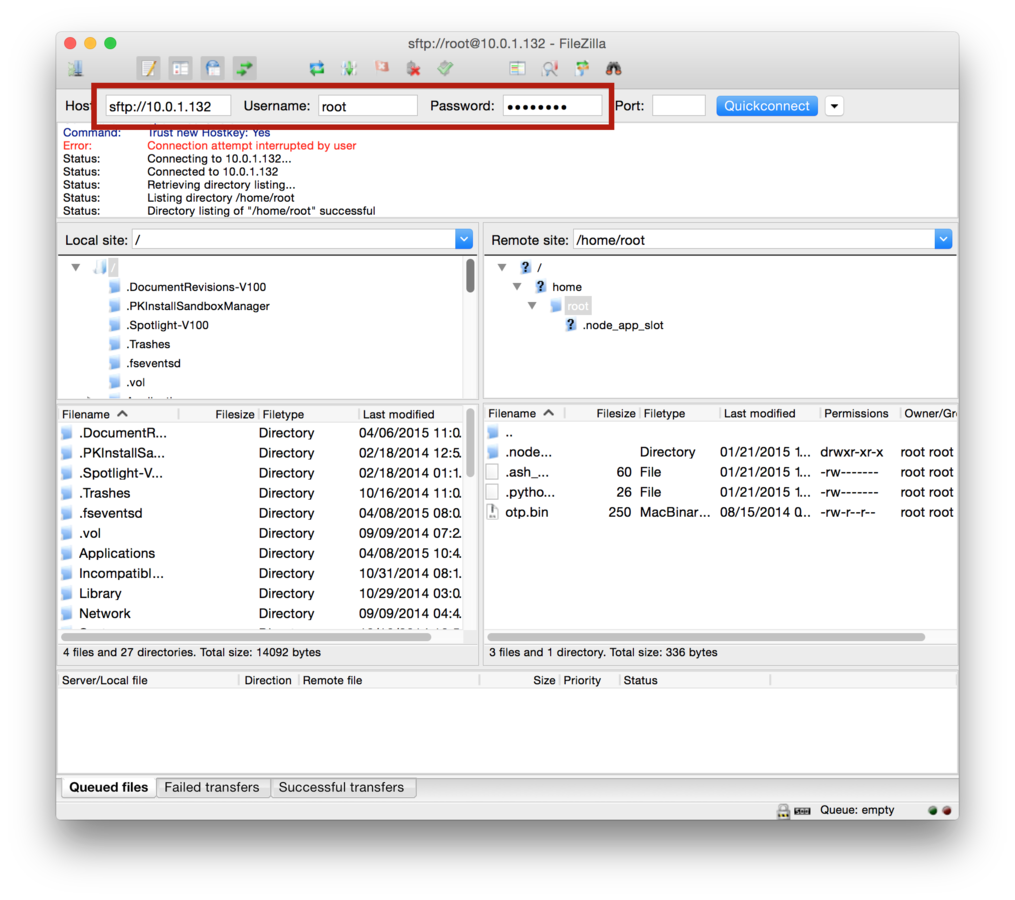This screenshot has width=1015, height=900.
Task: Click the .node_app_slot question mark icon
Action: (570, 325)
